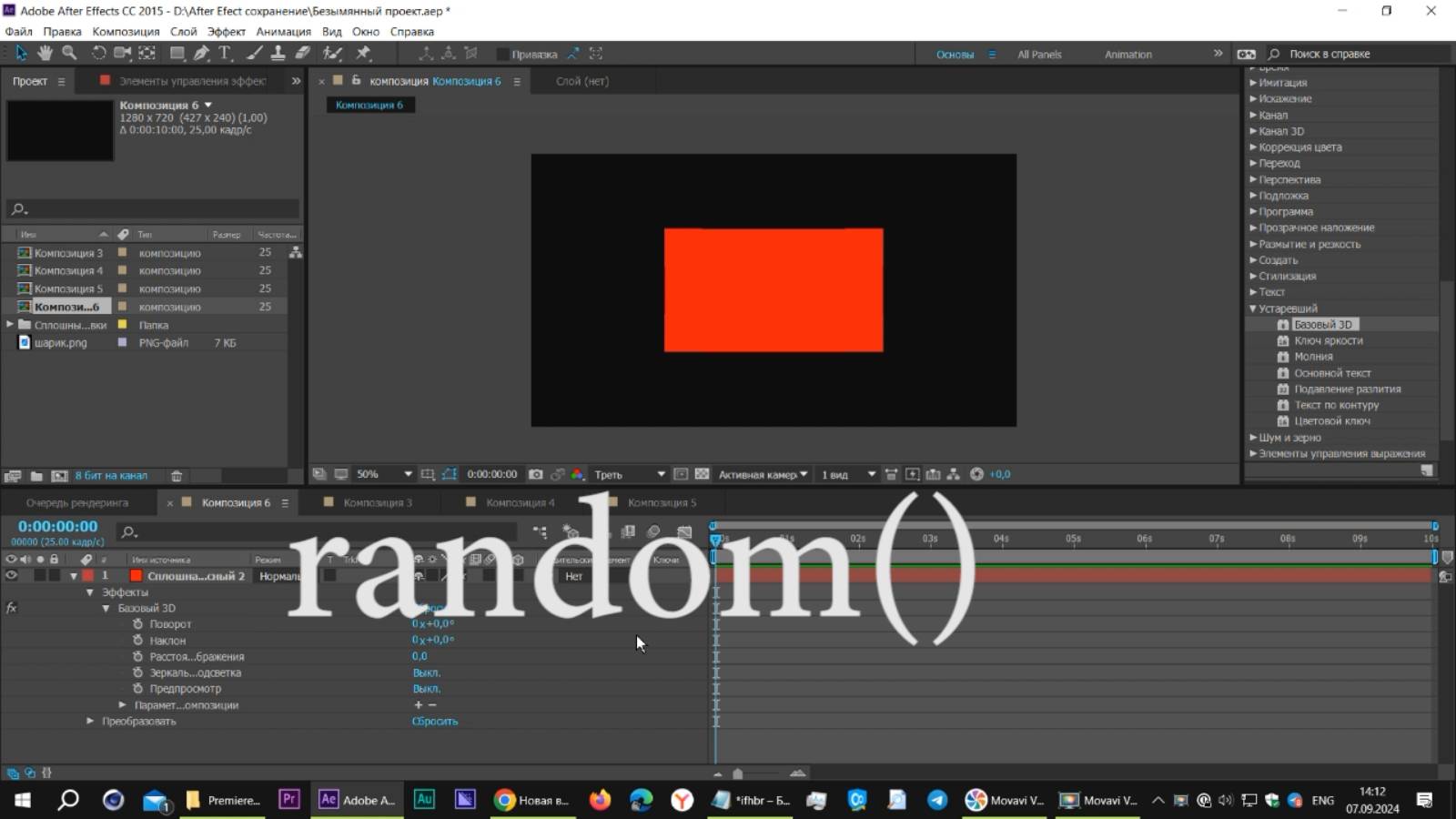Select the Roto Brush tool
Screen dimensions: 1456x819
click(x=332, y=54)
